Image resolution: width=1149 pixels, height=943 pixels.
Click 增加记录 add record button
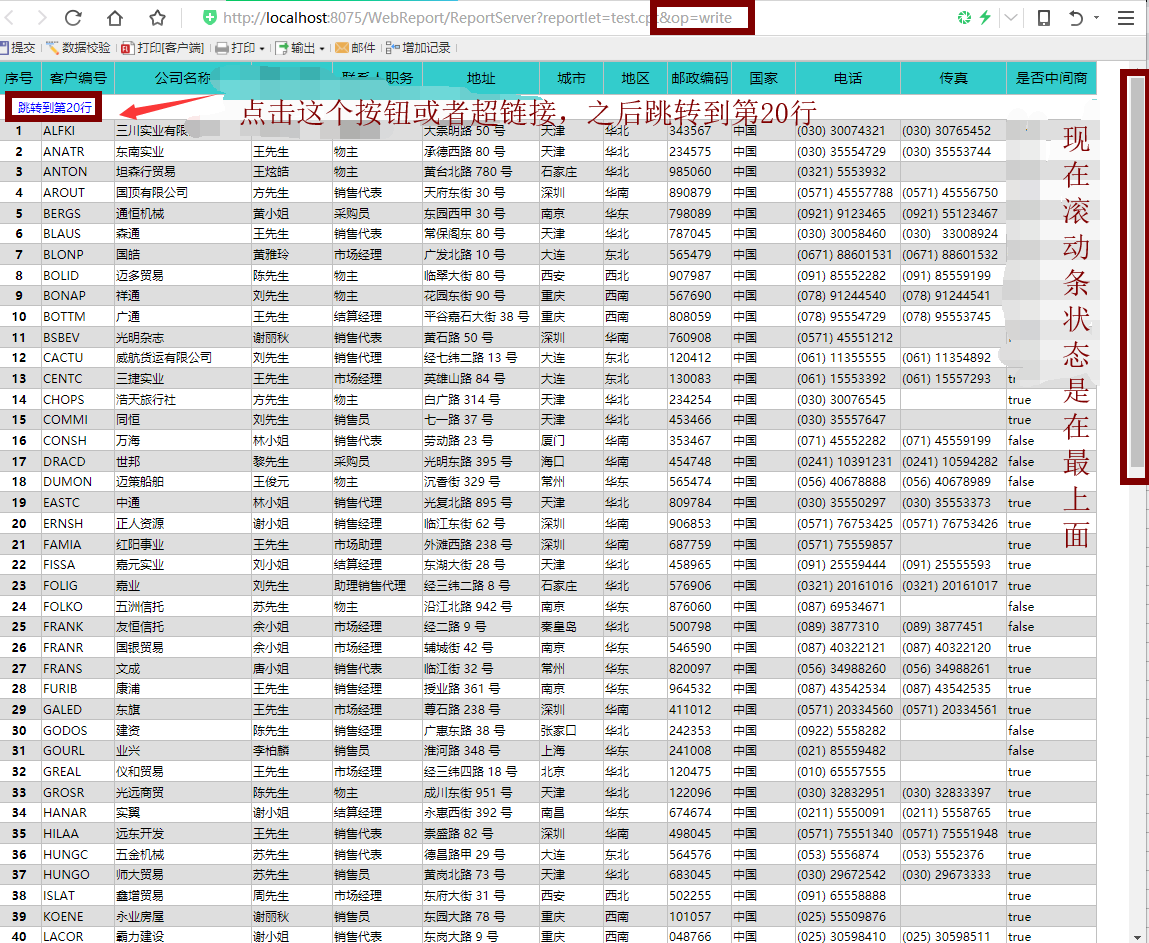click(419, 47)
